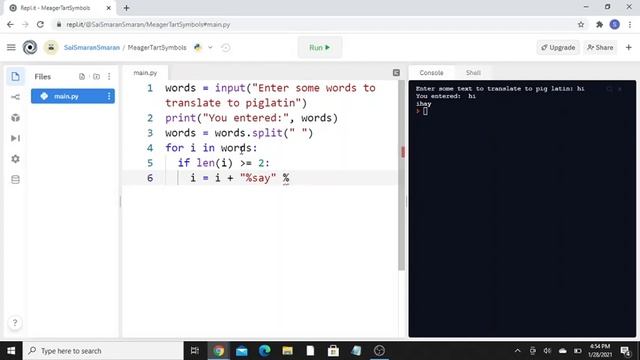
Task: Open the Settings gear sidebar icon
Action: (x=16, y=159)
